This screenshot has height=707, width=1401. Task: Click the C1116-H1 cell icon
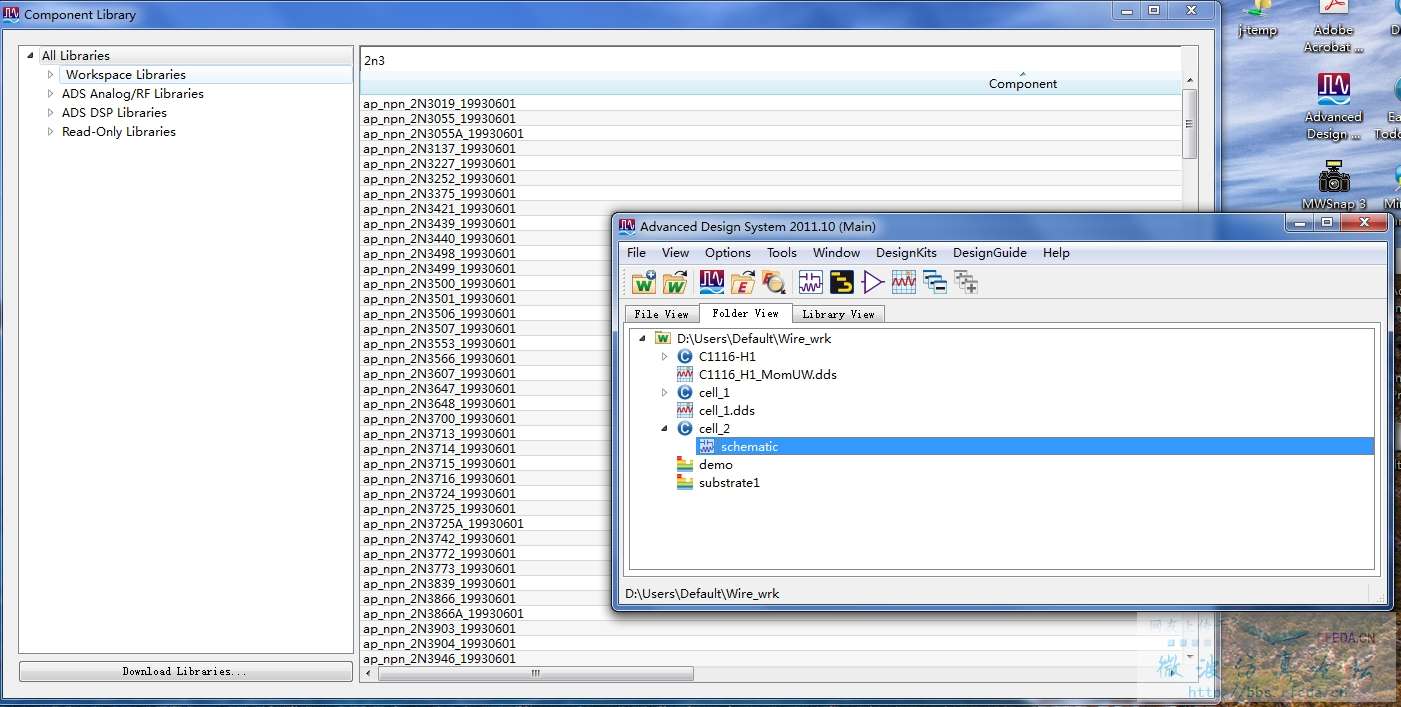(x=685, y=357)
